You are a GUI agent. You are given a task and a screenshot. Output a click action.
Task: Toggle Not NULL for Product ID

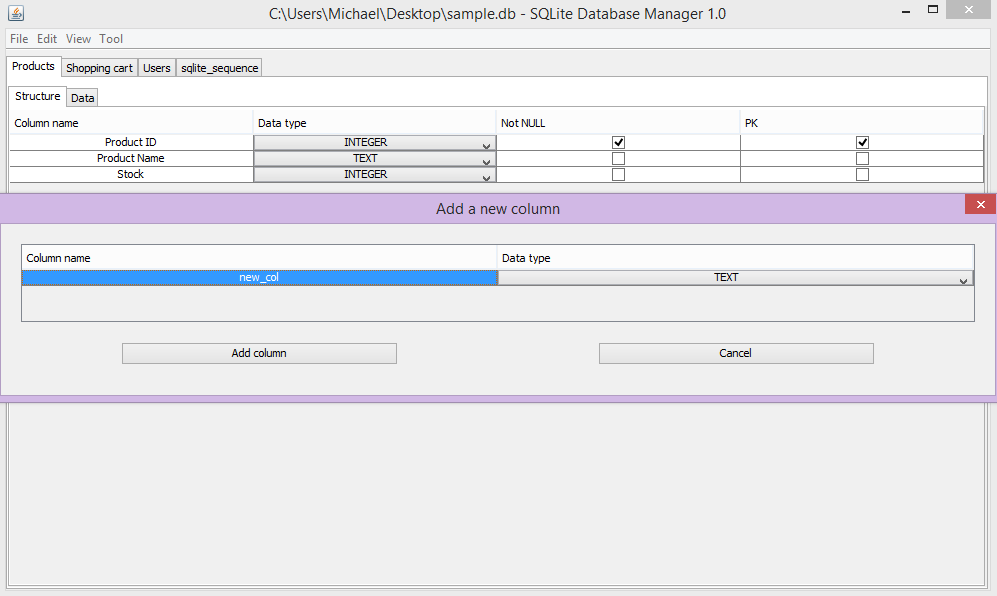pyautogui.click(x=618, y=142)
